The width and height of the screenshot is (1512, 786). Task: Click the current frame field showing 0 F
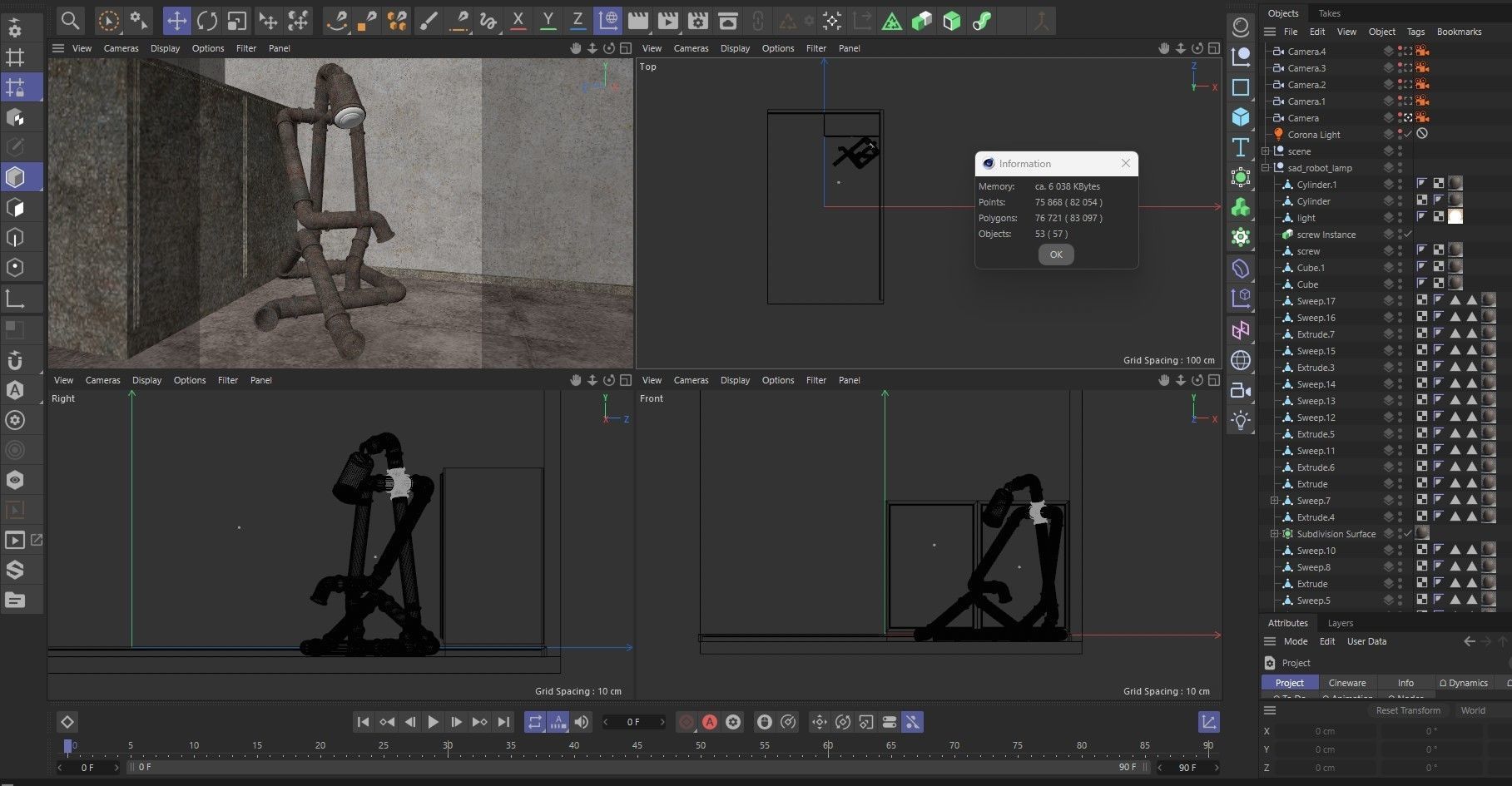coord(634,722)
